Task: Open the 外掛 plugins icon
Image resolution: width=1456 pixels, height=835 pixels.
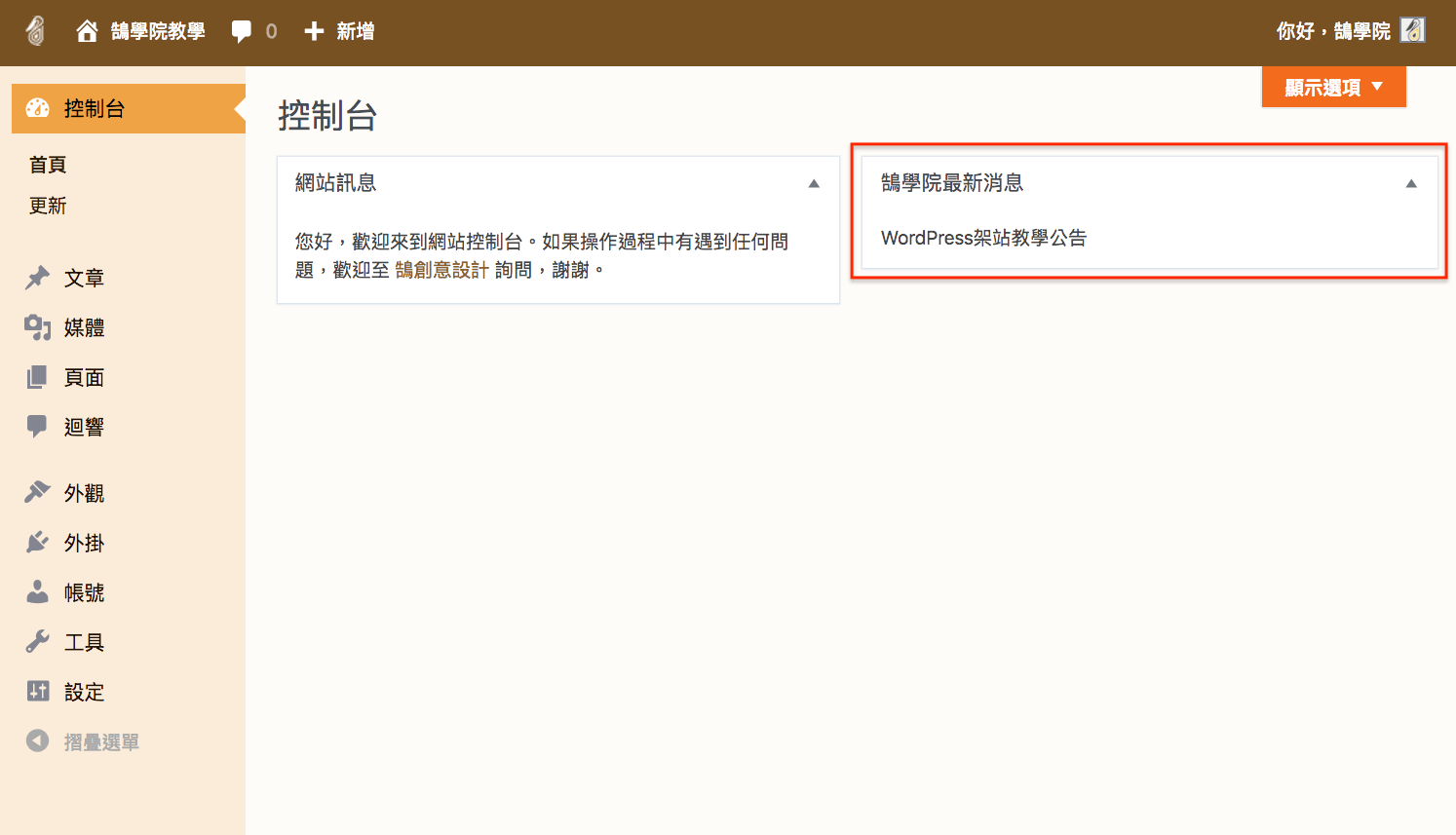Action: coord(37,543)
